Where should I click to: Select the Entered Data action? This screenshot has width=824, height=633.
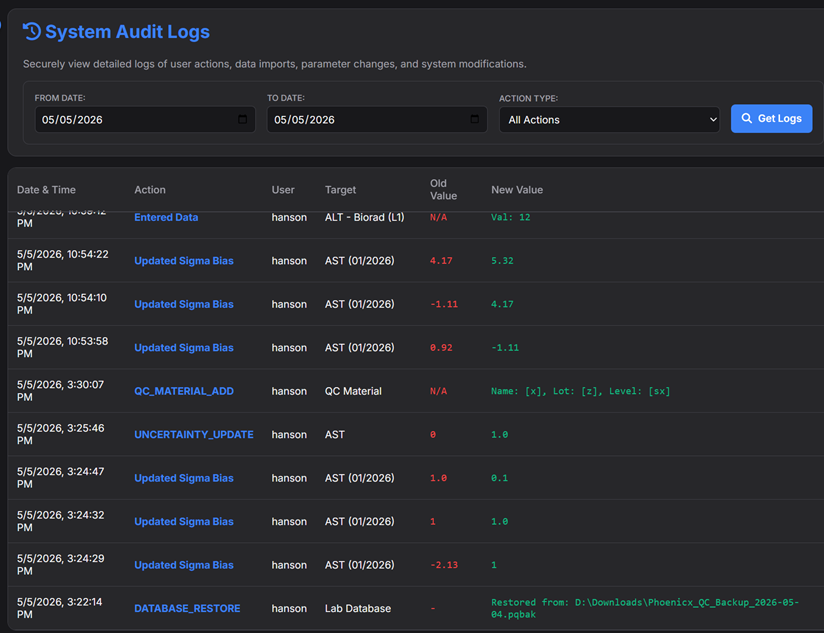click(x=166, y=217)
